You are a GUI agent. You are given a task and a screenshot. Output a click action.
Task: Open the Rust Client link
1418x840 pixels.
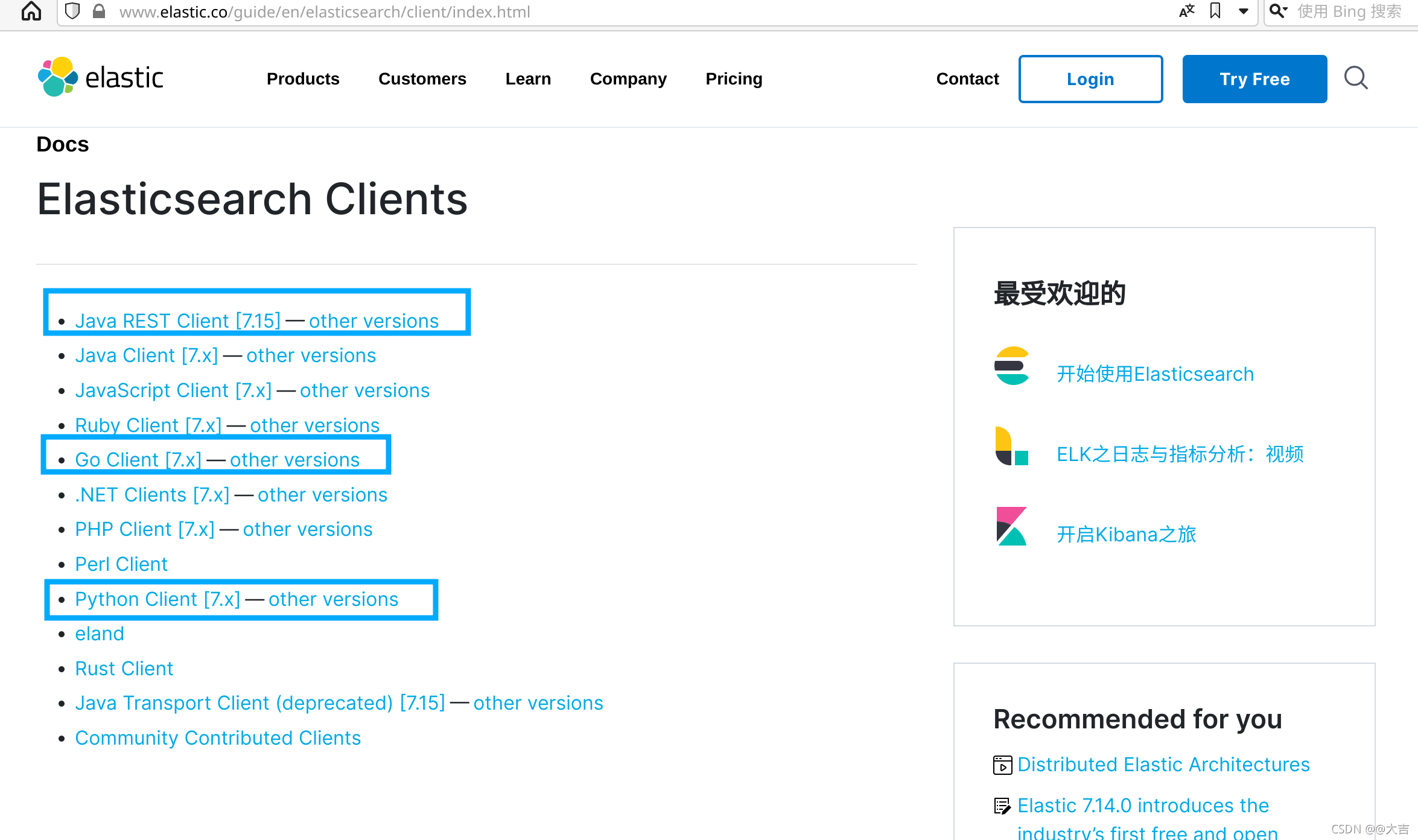pos(124,669)
